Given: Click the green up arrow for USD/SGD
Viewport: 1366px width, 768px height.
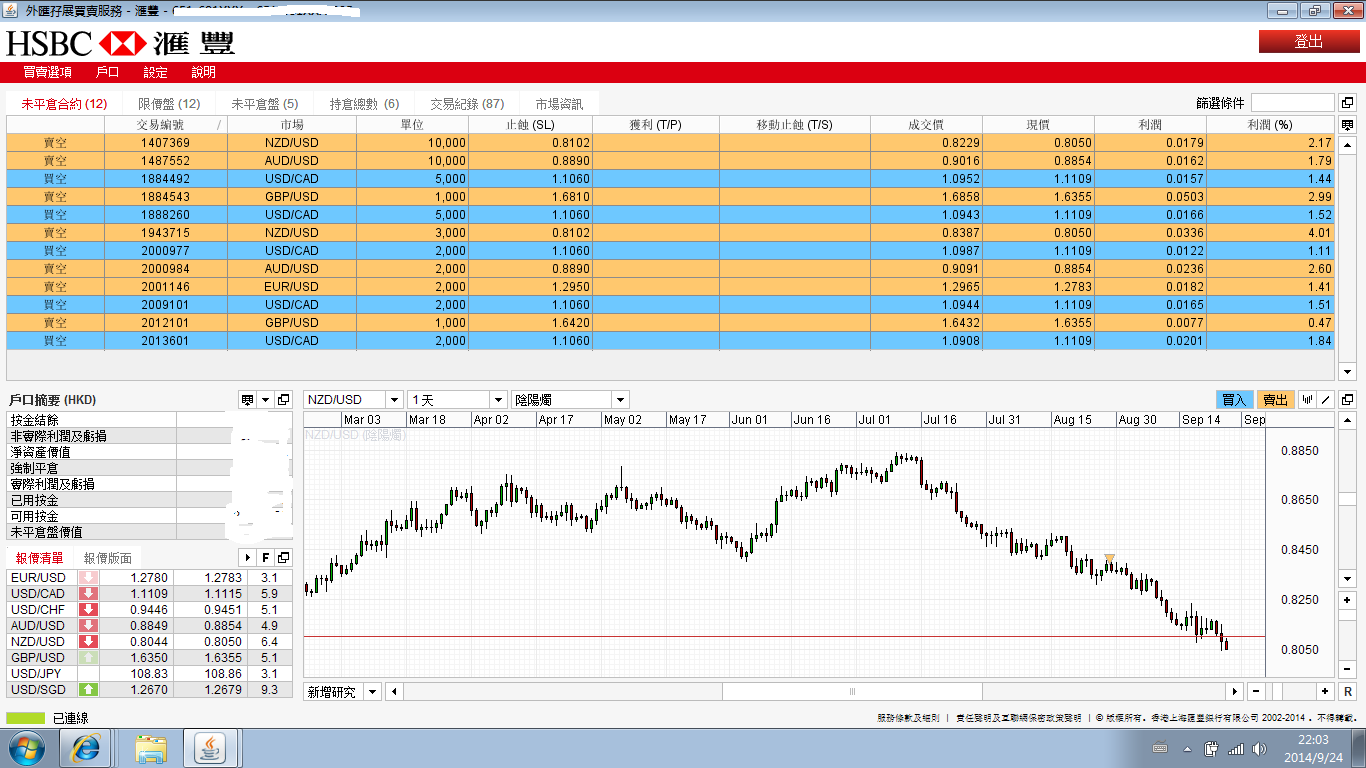Looking at the screenshot, I should click(x=88, y=690).
